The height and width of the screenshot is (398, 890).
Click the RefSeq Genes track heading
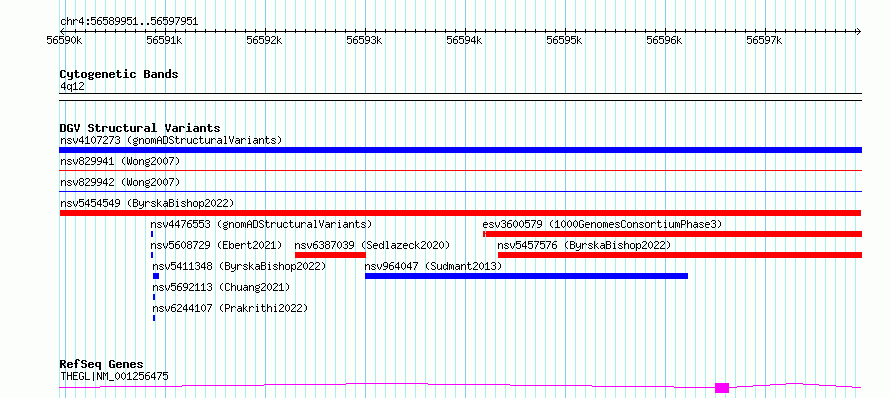102,365
